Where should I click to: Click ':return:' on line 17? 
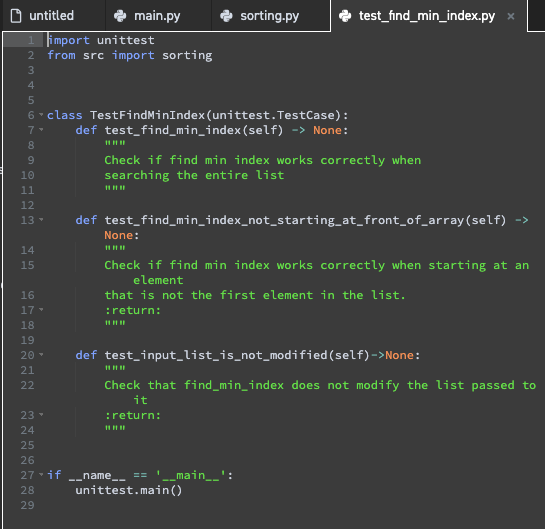point(133,310)
